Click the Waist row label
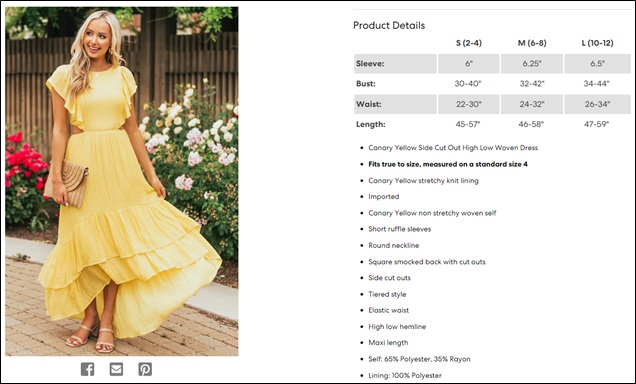This screenshot has height=384, width=636. (395, 104)
